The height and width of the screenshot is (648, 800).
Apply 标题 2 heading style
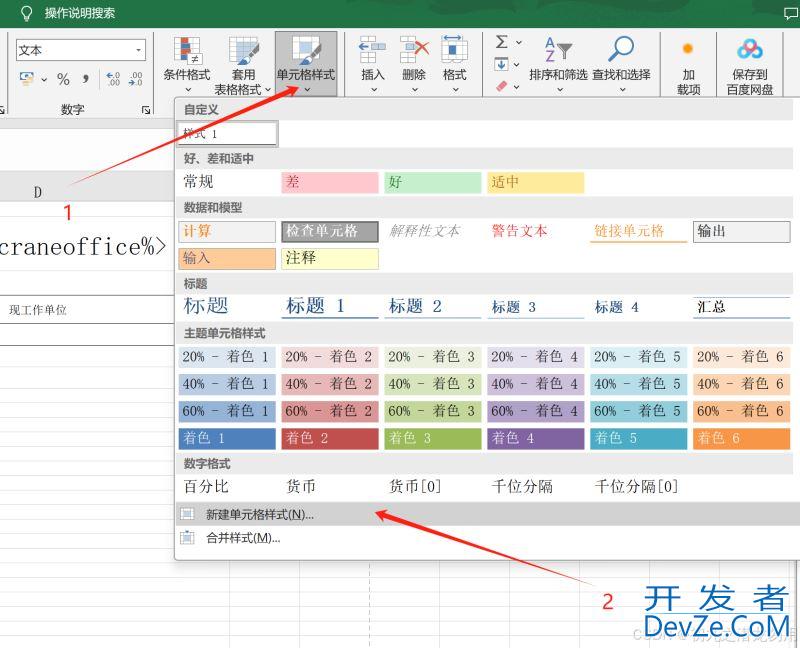(x=433, y=306)
